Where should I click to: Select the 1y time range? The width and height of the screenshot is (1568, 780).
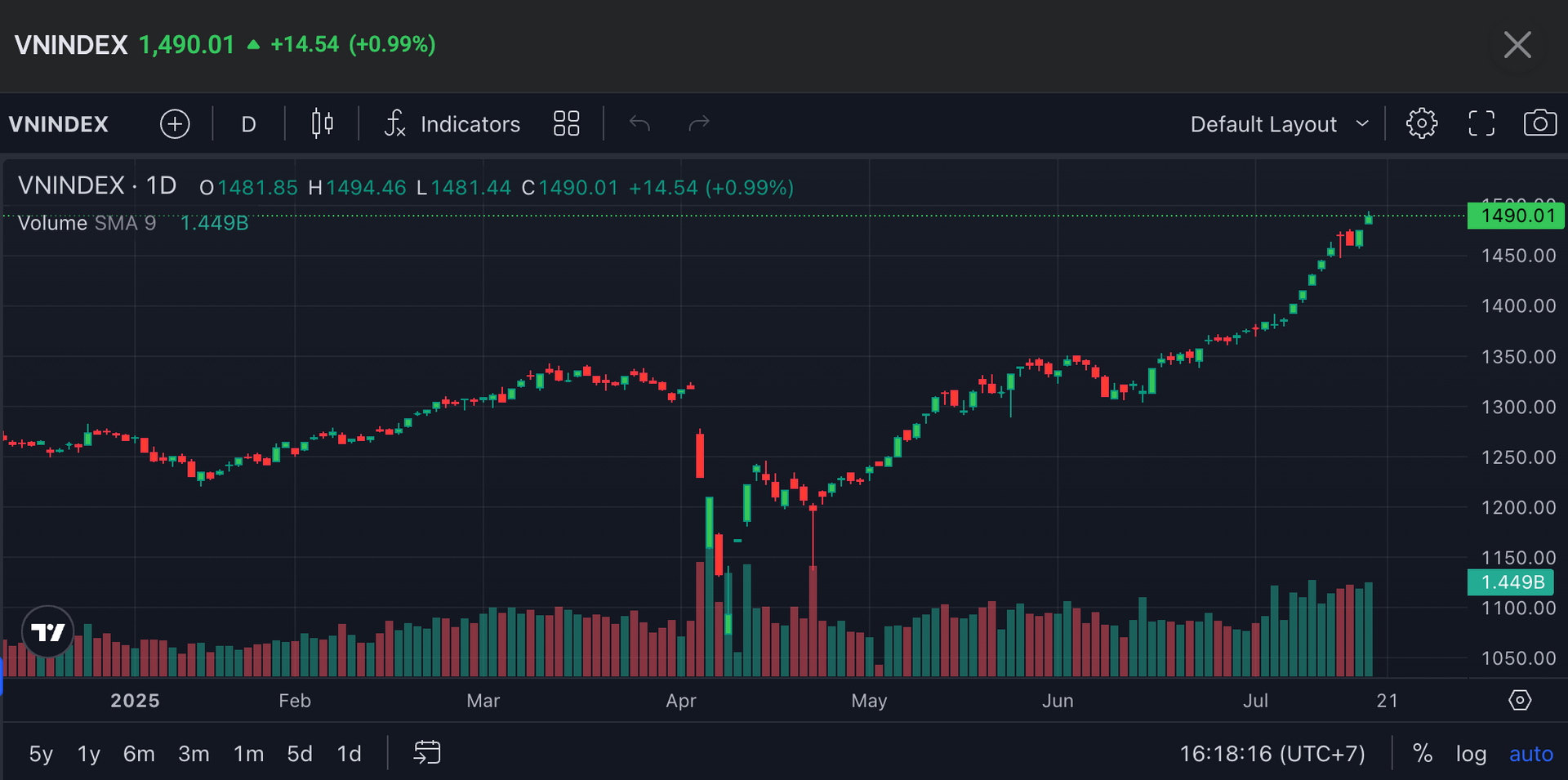[x=89, y=754]
